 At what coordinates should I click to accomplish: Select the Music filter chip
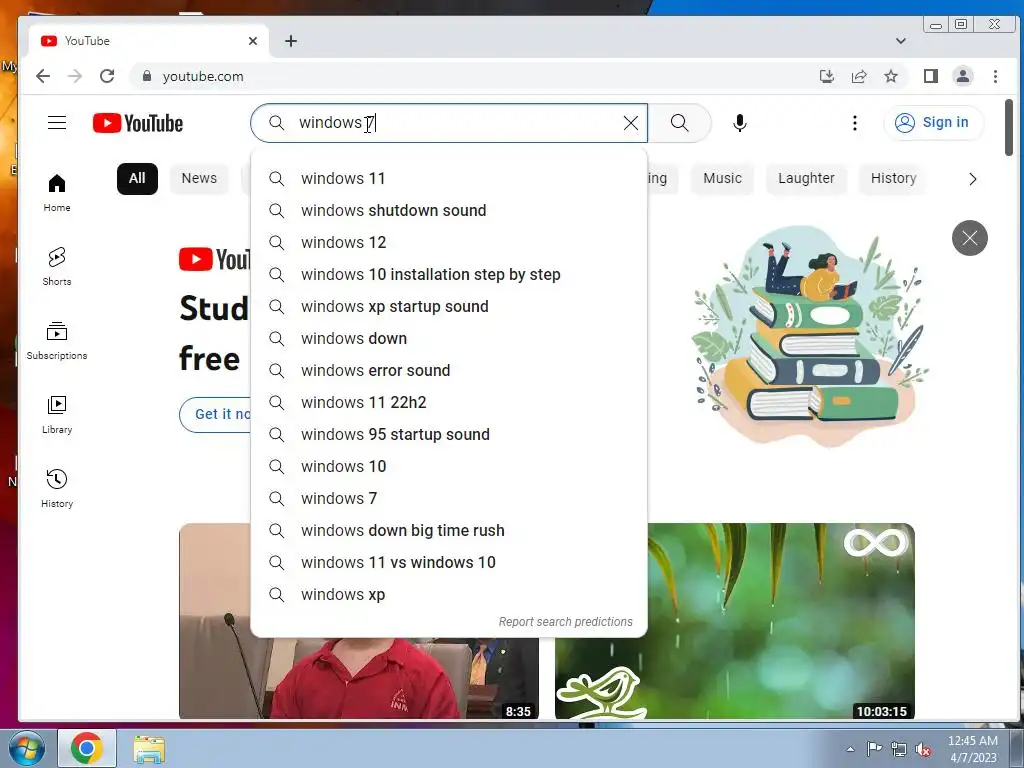tap(722, 179)
